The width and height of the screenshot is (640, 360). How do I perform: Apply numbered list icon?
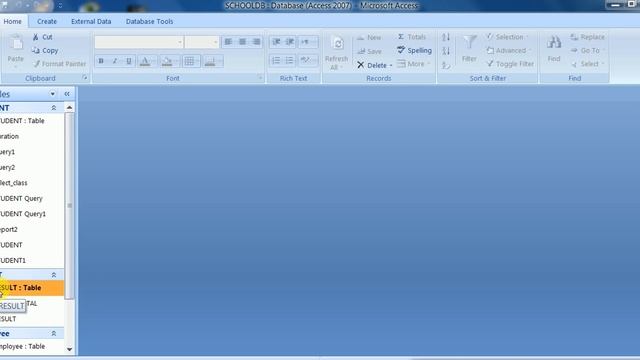coord(276,60)
